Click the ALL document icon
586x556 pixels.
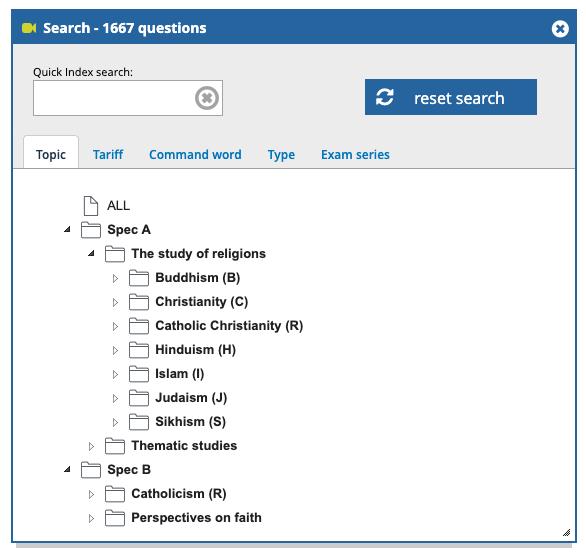[90, 206]
